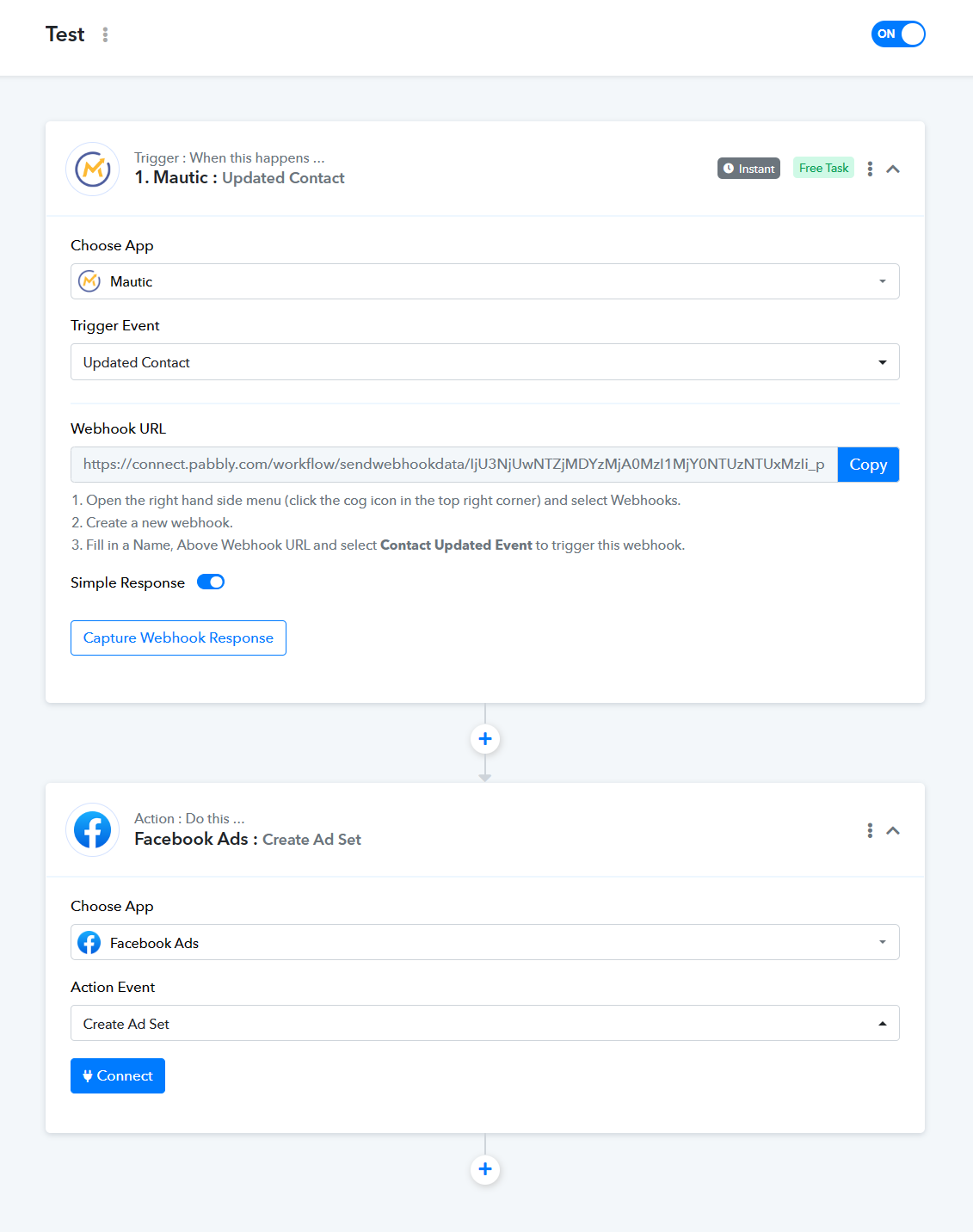Copy the webhook URL
Viewport: 973px width, 1232px height.
[868, 465]
